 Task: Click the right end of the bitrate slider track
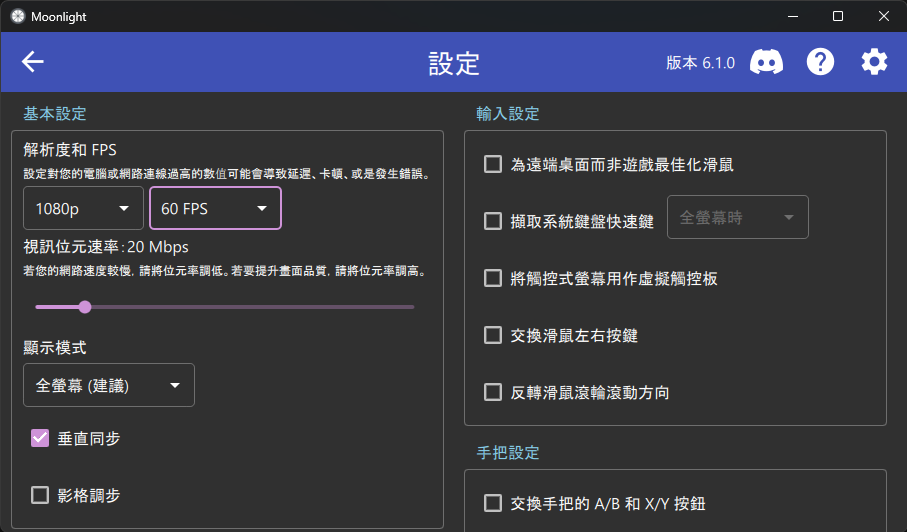click(412, 307)
